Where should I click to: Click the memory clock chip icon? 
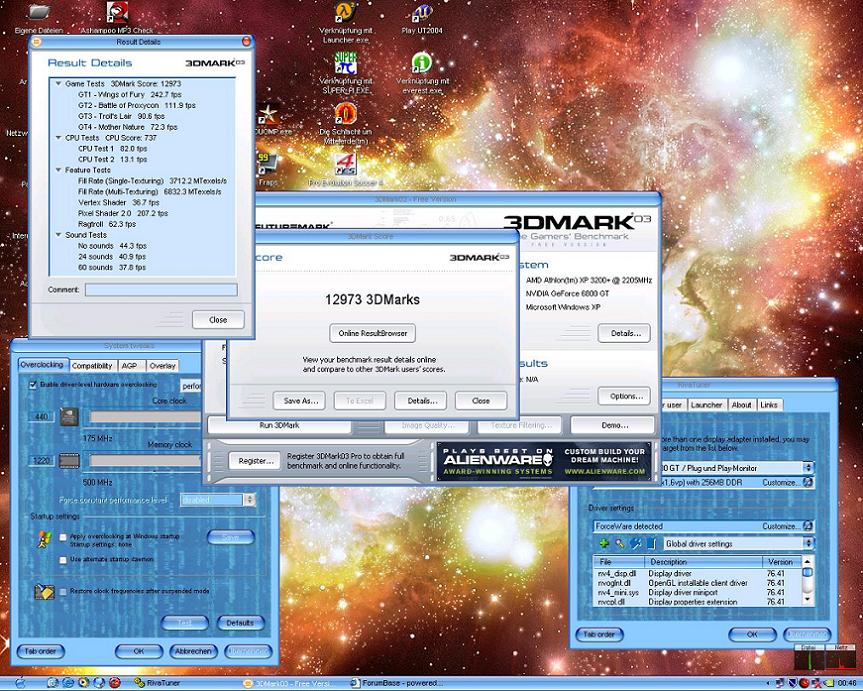pyautogui.click(x=69, y=460)
